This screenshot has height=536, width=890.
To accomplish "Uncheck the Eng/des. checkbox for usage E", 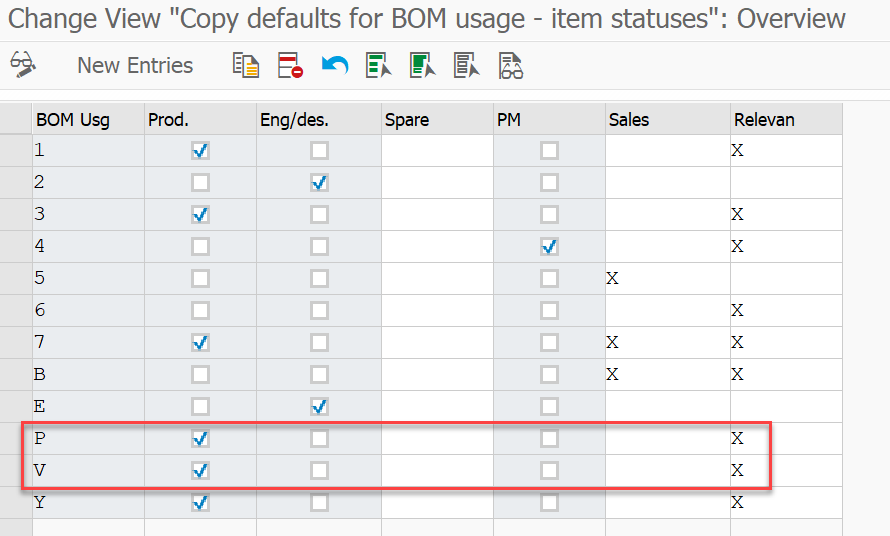I will click(x=319, y=407).
